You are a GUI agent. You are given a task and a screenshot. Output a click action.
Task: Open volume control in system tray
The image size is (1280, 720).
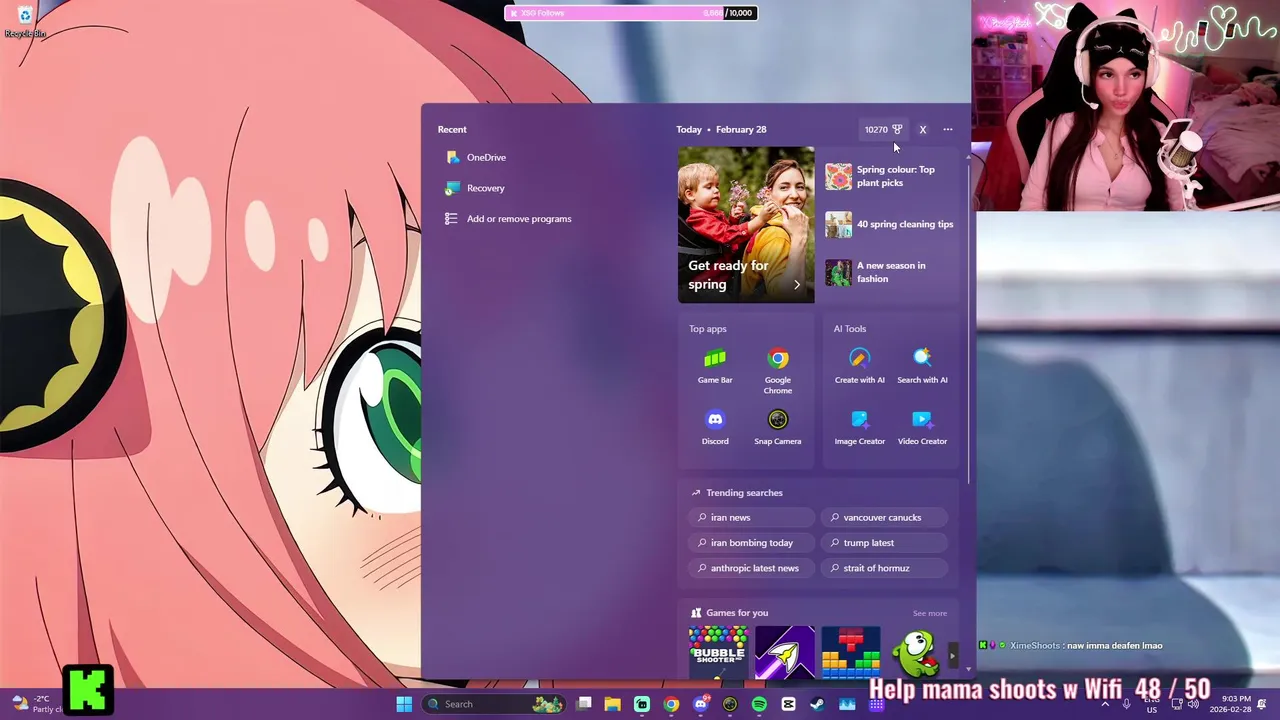1194,704
